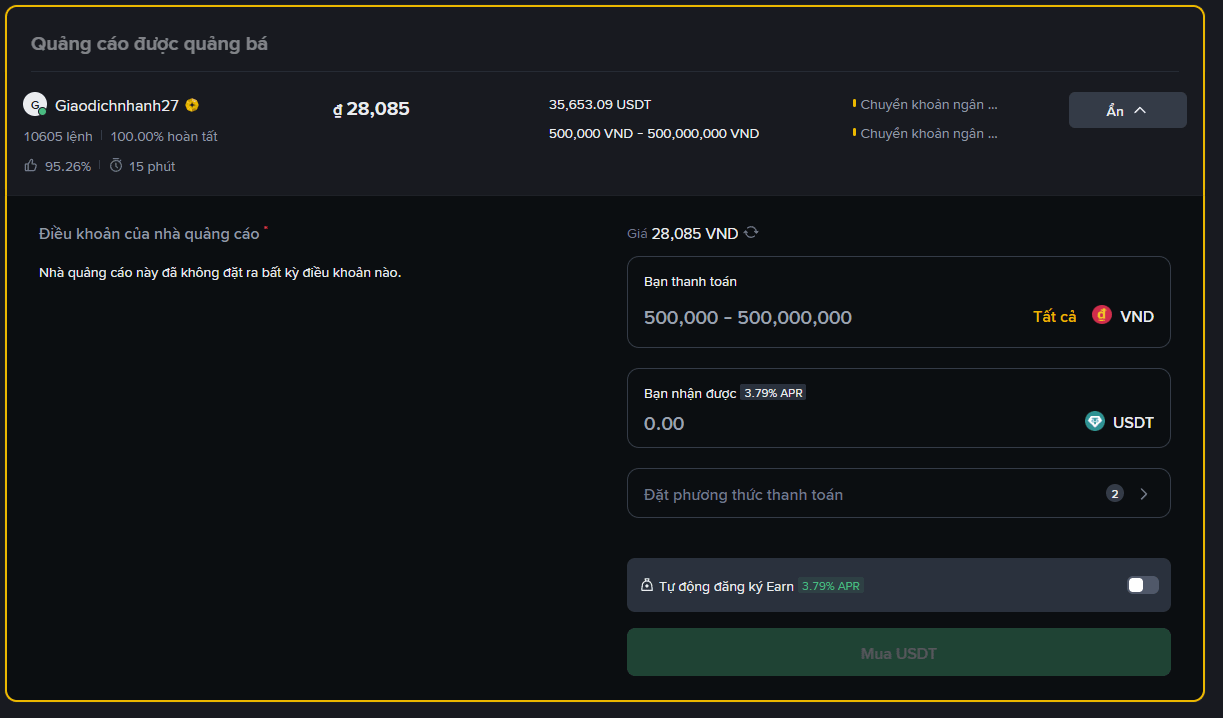Click Tất cả to fill the maximum amount
Viewport: 1223px width, 718px height.
1054,317
